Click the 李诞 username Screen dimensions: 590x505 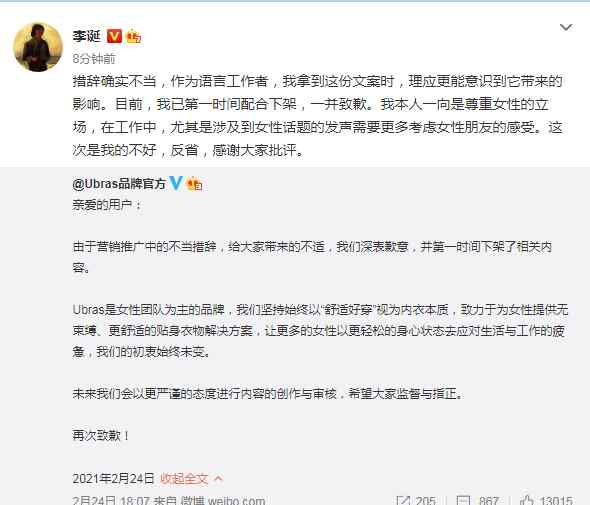coord(87,36)
